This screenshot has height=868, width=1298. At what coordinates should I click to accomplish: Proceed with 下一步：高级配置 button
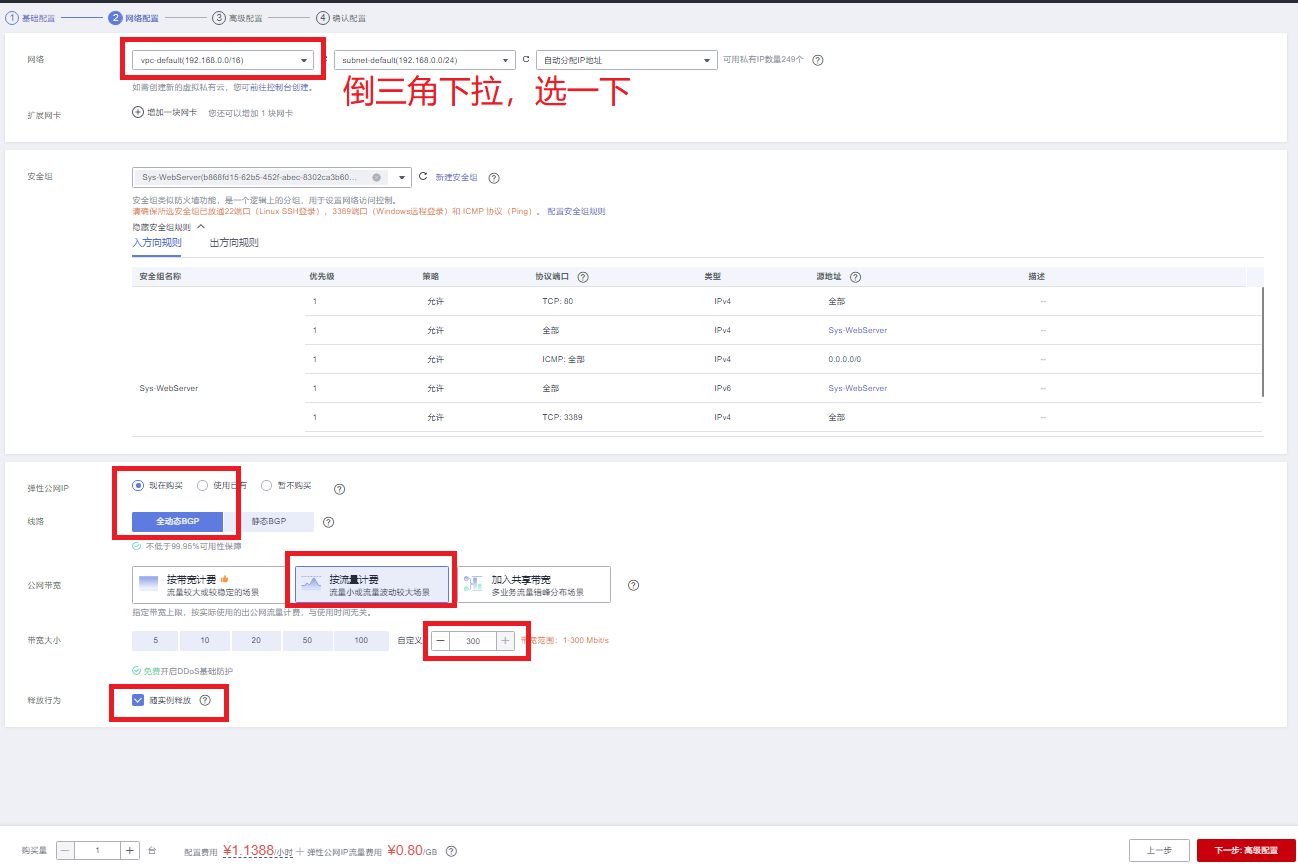pyautogui.click(x=1244, y=850)
